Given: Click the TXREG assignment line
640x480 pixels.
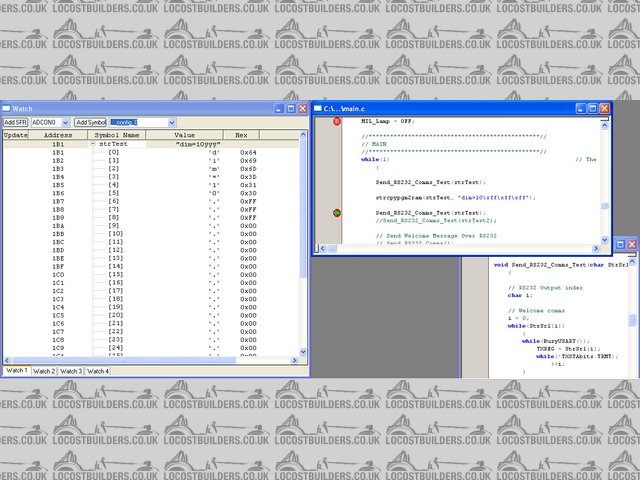Looking at the screenshot, I should 569,349.
